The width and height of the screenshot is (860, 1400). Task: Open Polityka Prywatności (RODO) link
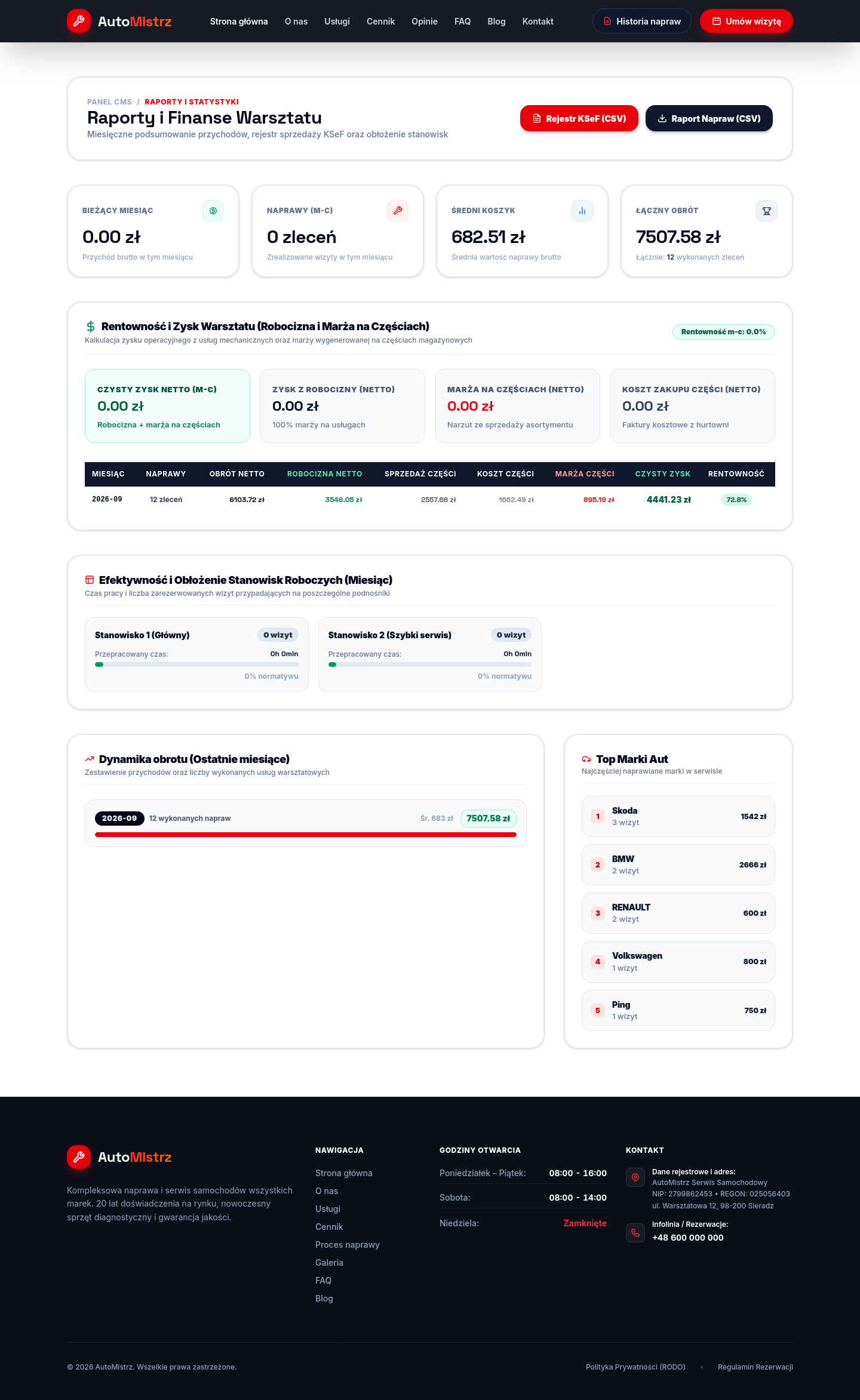pos(635,1367)
